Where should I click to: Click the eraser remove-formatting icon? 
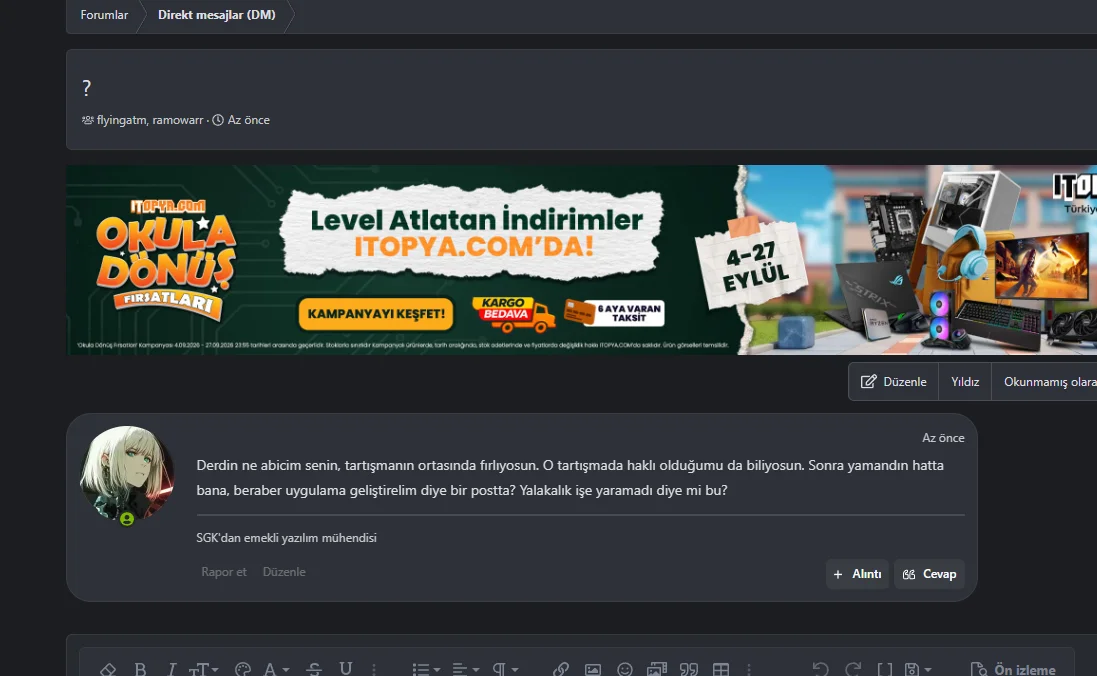coord(108,670)
